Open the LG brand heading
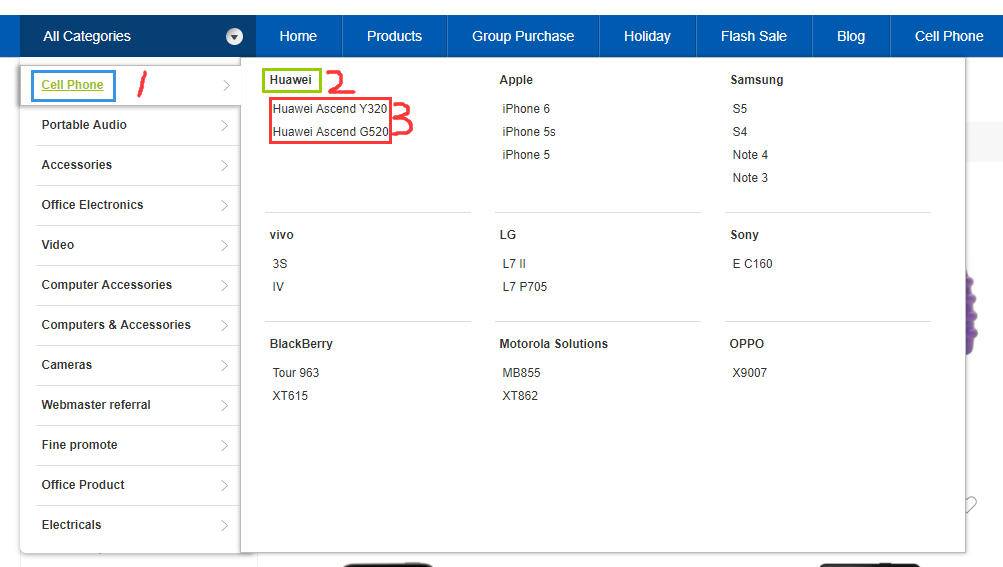Image resolution: width=1003 pixels, height=567 pixels. pyautogui.click(x=508, y=235)
